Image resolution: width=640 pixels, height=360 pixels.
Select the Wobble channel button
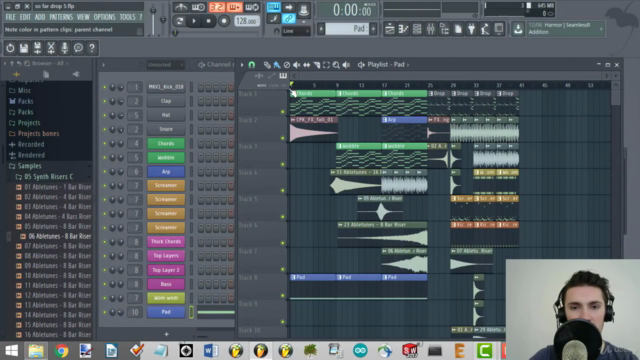[166, 158]
